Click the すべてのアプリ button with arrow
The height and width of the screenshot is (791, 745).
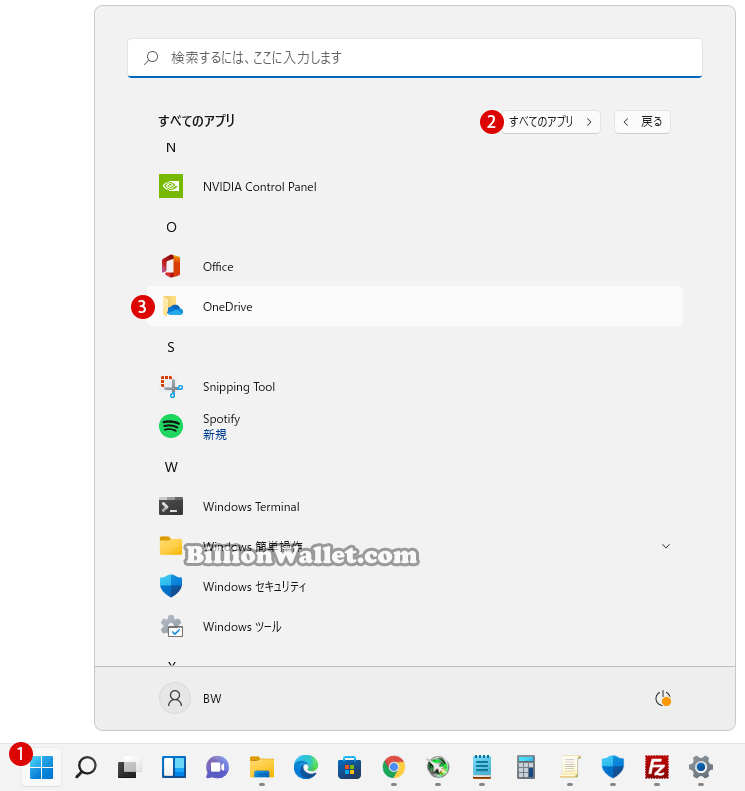[551, 122]
